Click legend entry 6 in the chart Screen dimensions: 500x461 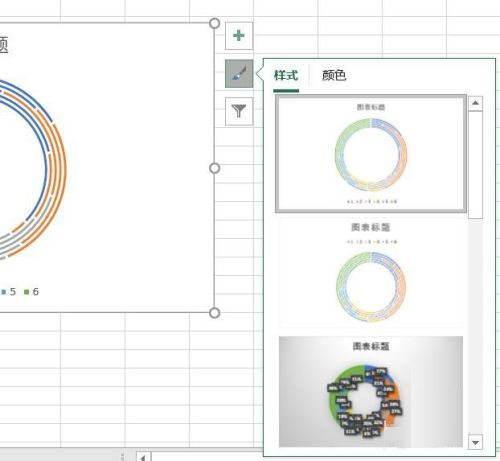(x=31, y=292)
